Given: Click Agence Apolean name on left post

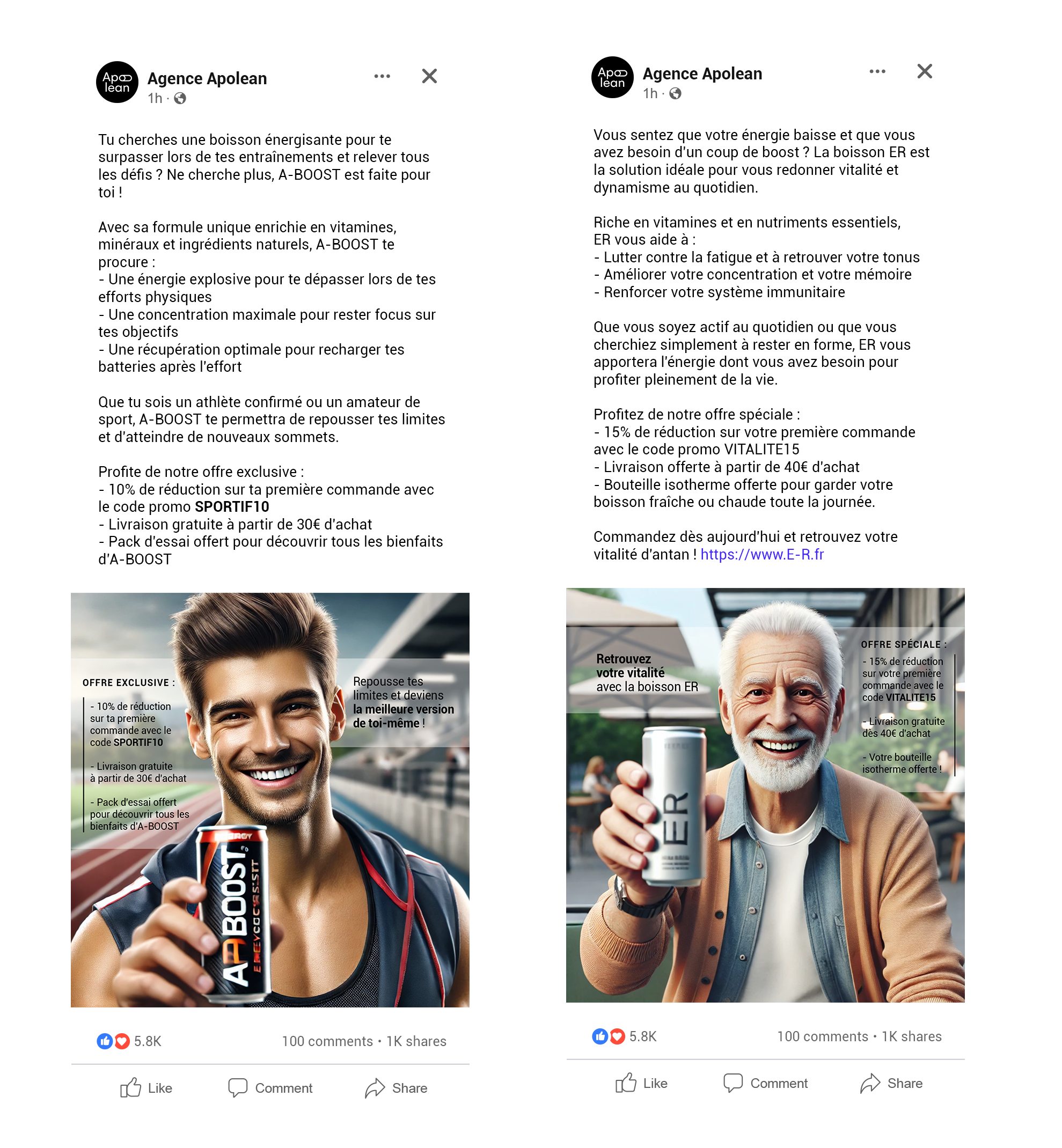Looking at the screenshot, I should (x=207, y=79).
